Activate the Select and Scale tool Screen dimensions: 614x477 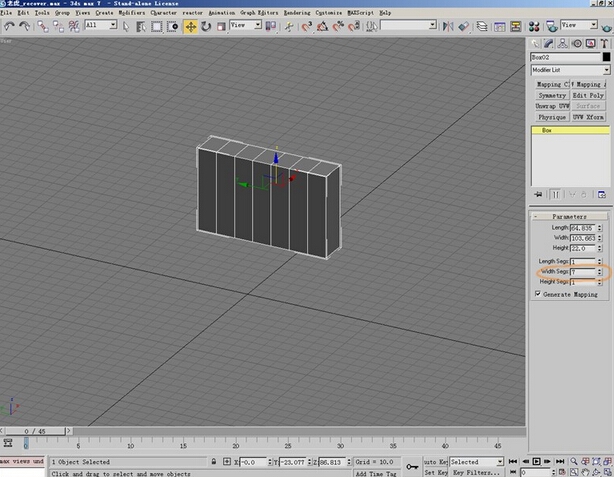pos(221,26)
